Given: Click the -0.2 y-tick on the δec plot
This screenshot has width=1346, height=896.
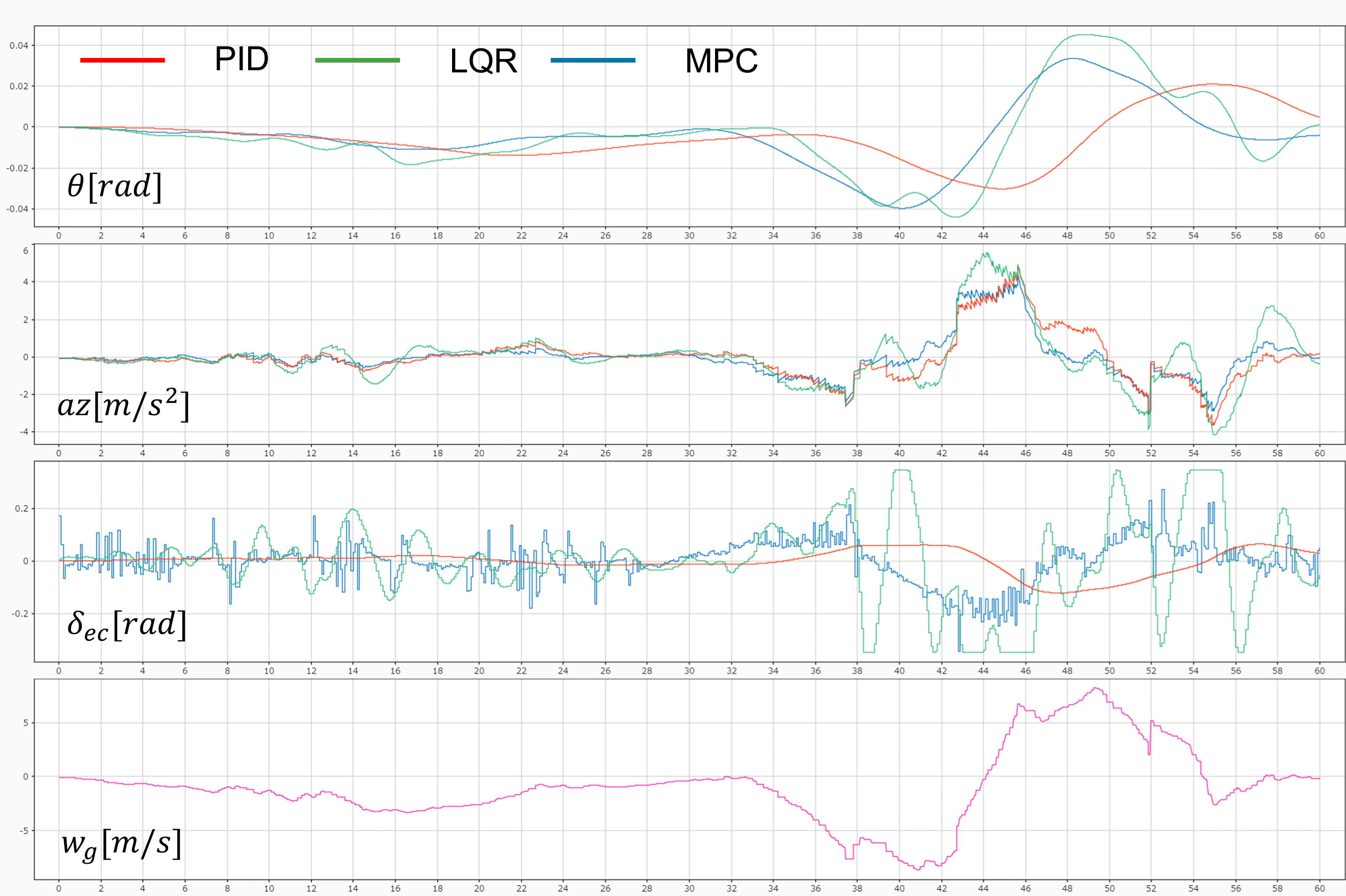Looking at the screenshot, I should coord(20,614).
